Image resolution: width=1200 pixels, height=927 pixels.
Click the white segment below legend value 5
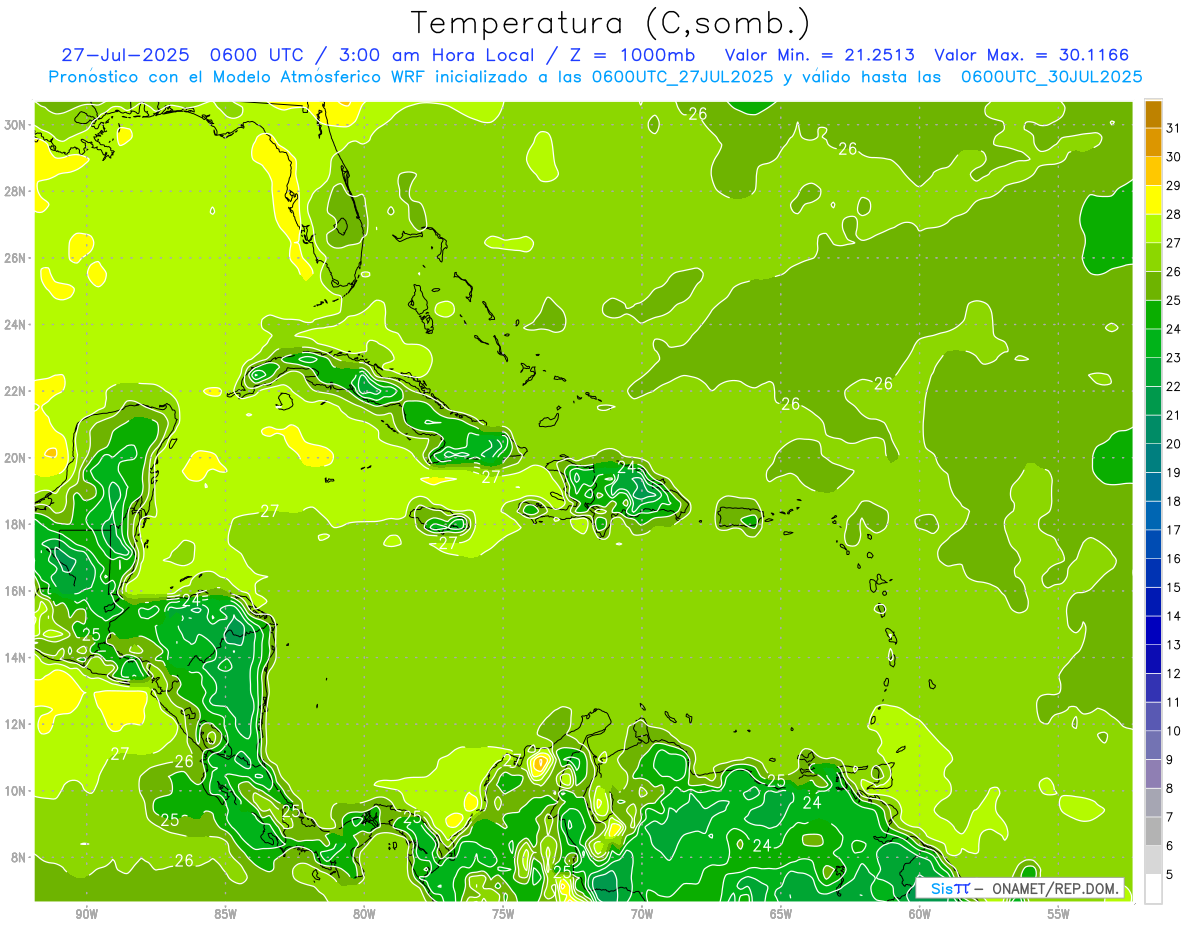click(x=1153, y=889)
